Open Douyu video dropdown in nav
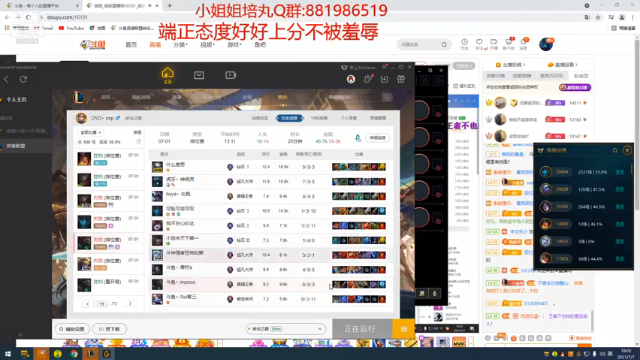 pyautogui.click(x=207, y=44)
